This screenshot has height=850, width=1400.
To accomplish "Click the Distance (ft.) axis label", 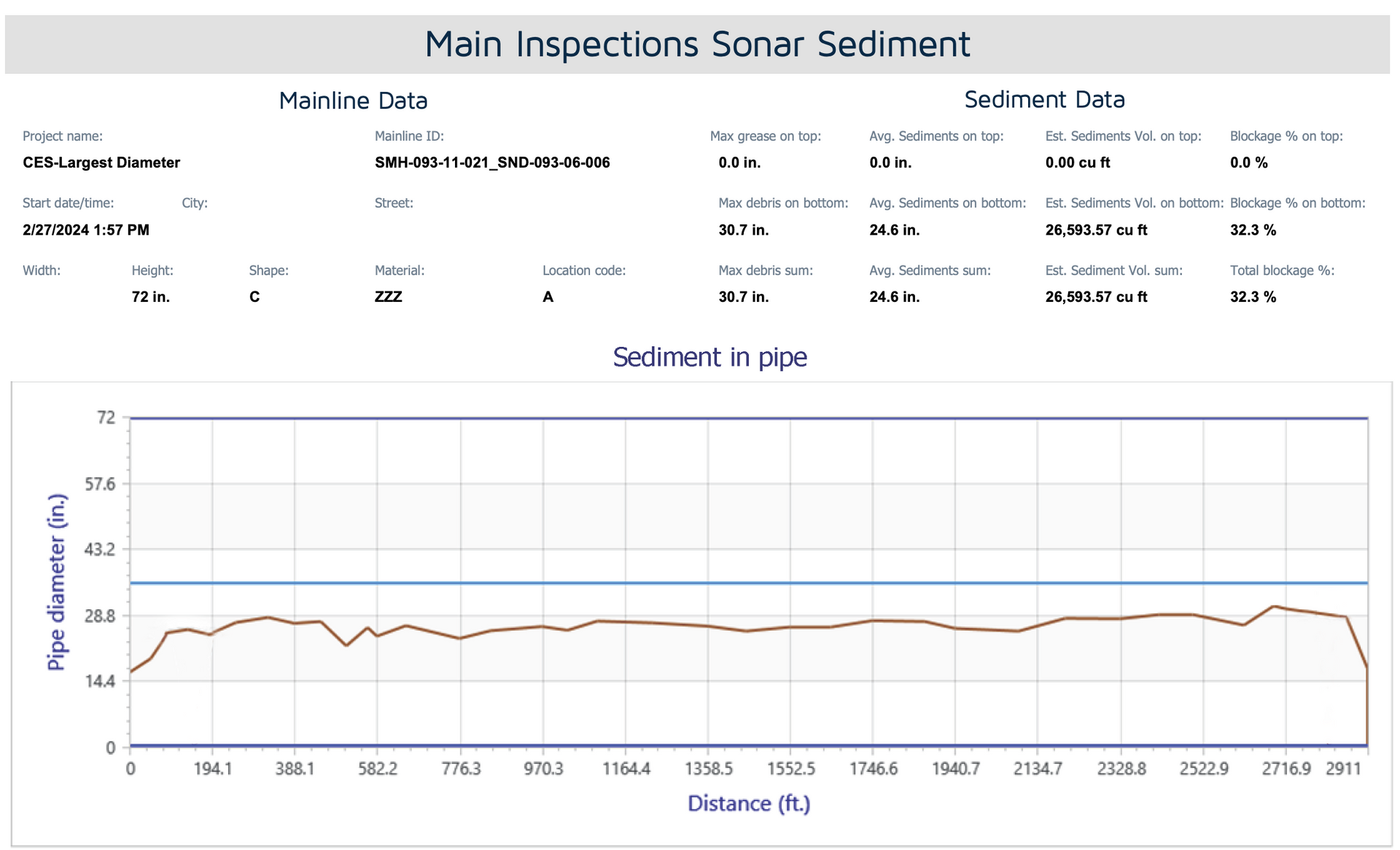I will [749, 803].
